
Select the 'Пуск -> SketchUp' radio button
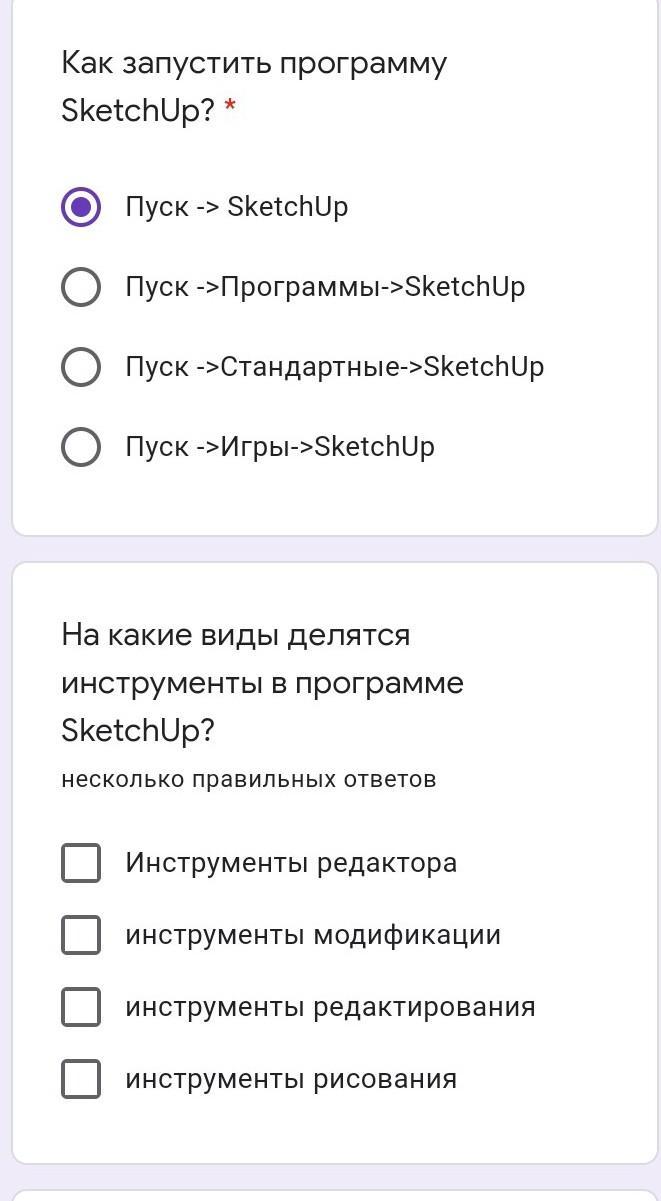81,207
